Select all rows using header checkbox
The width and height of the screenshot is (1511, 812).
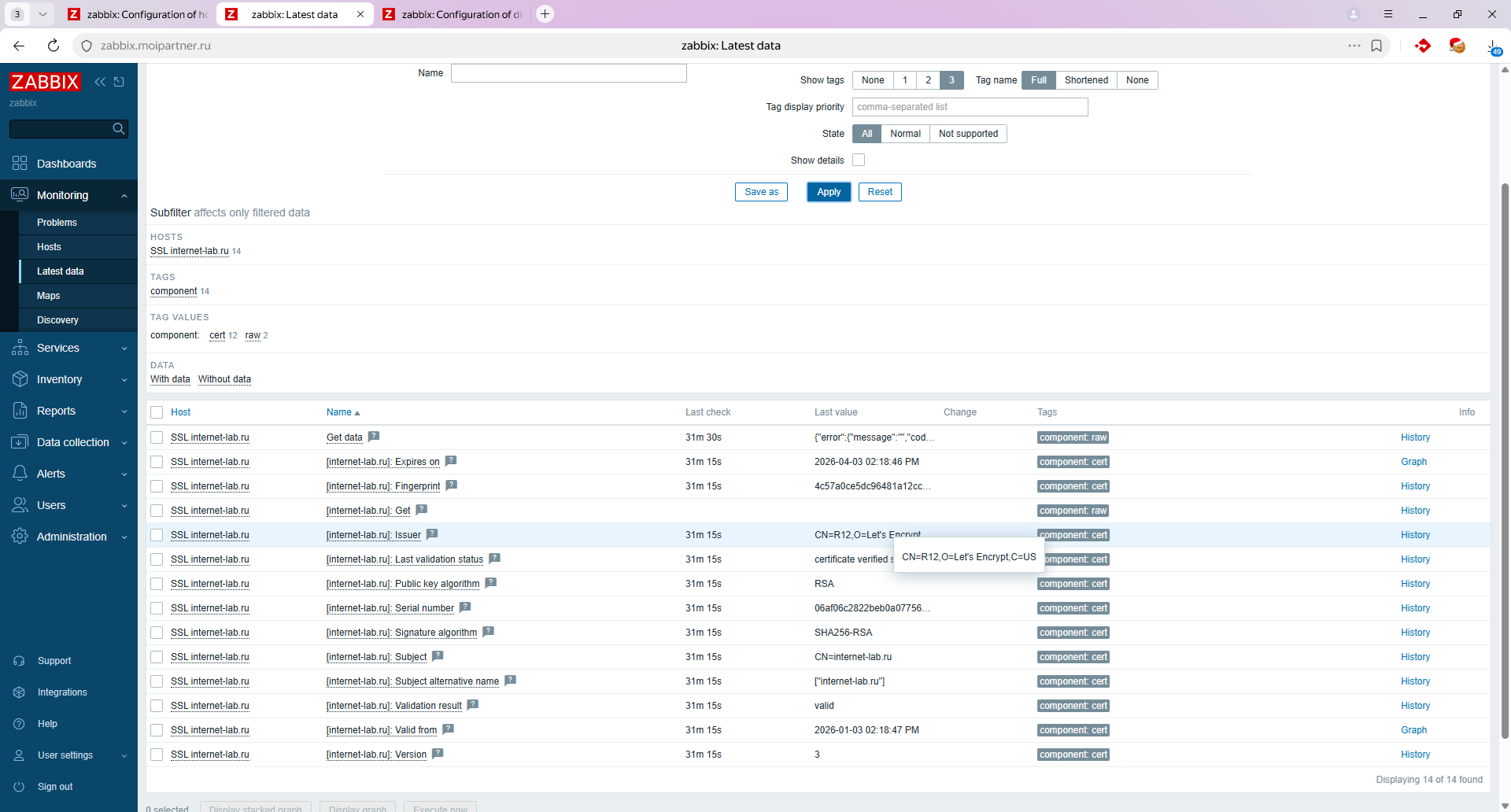pos(157,412)
